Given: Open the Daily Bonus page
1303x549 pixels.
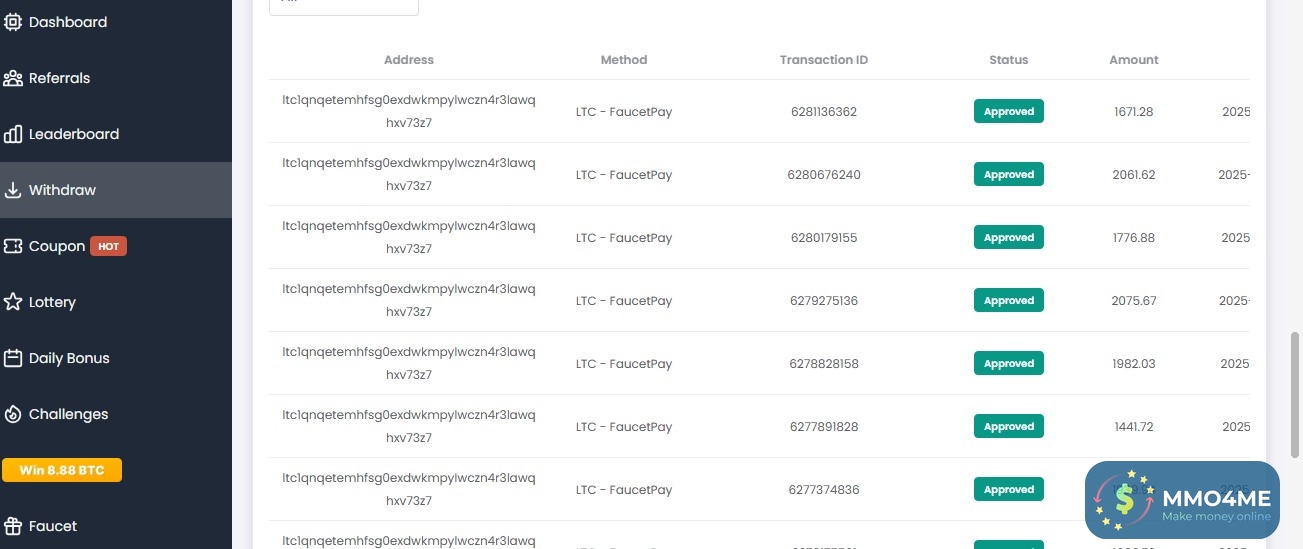Looking at the screenshot, I should coord(69,358).
